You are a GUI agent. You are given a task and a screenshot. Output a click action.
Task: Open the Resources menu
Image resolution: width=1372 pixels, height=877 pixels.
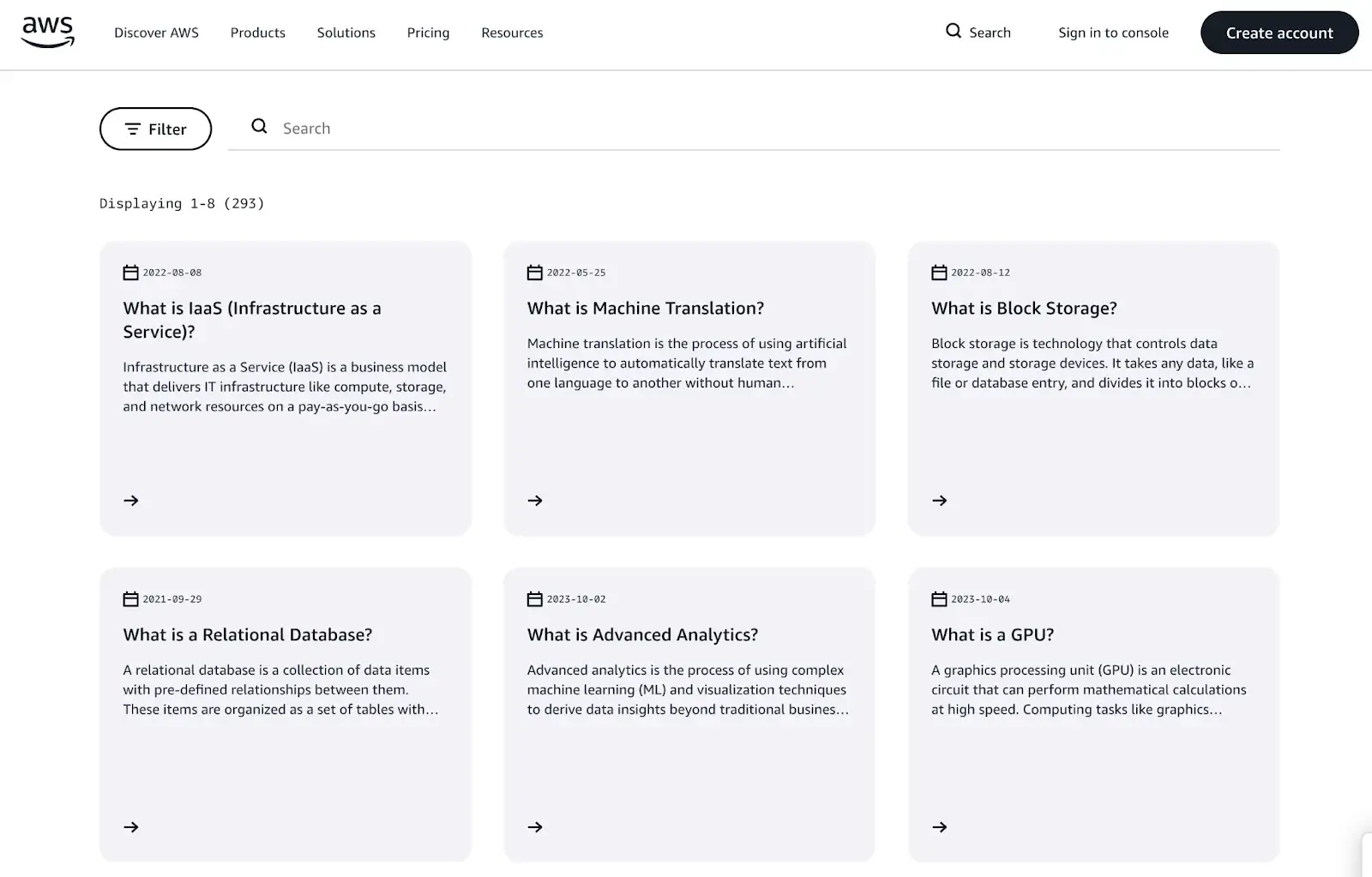512,33
